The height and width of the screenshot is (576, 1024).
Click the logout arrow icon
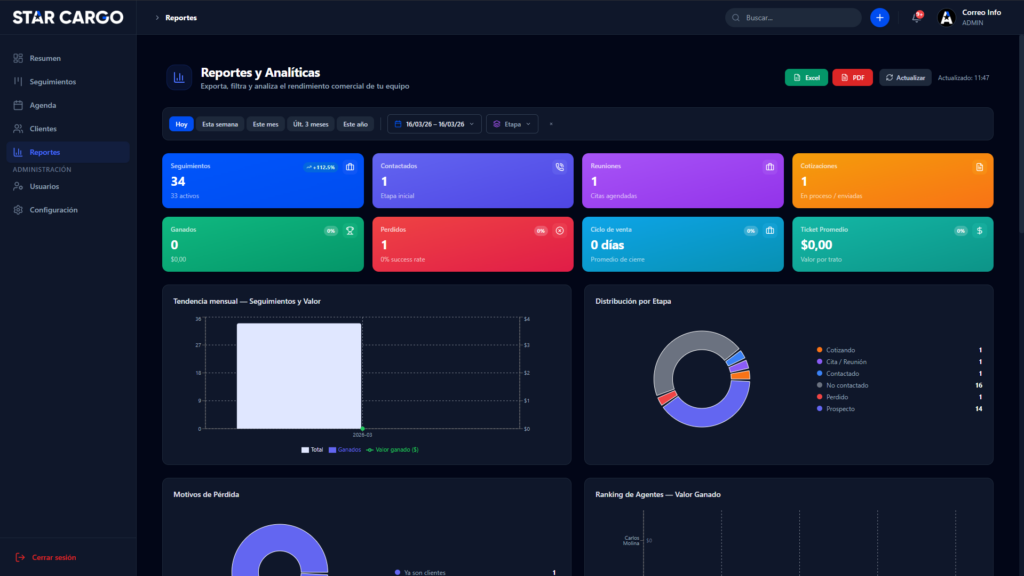pos(20,557)
